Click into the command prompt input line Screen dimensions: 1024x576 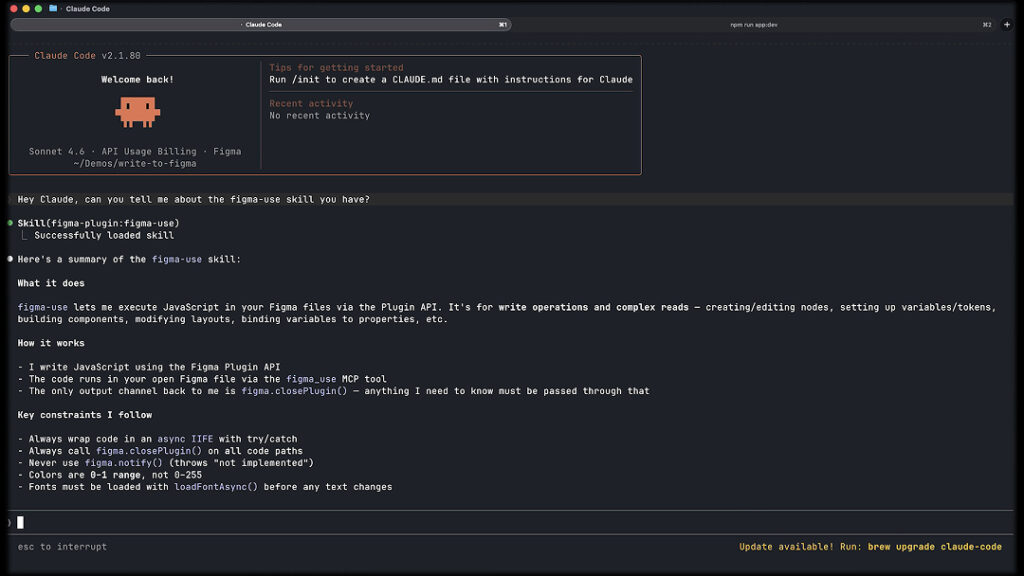tap(400, 522)
